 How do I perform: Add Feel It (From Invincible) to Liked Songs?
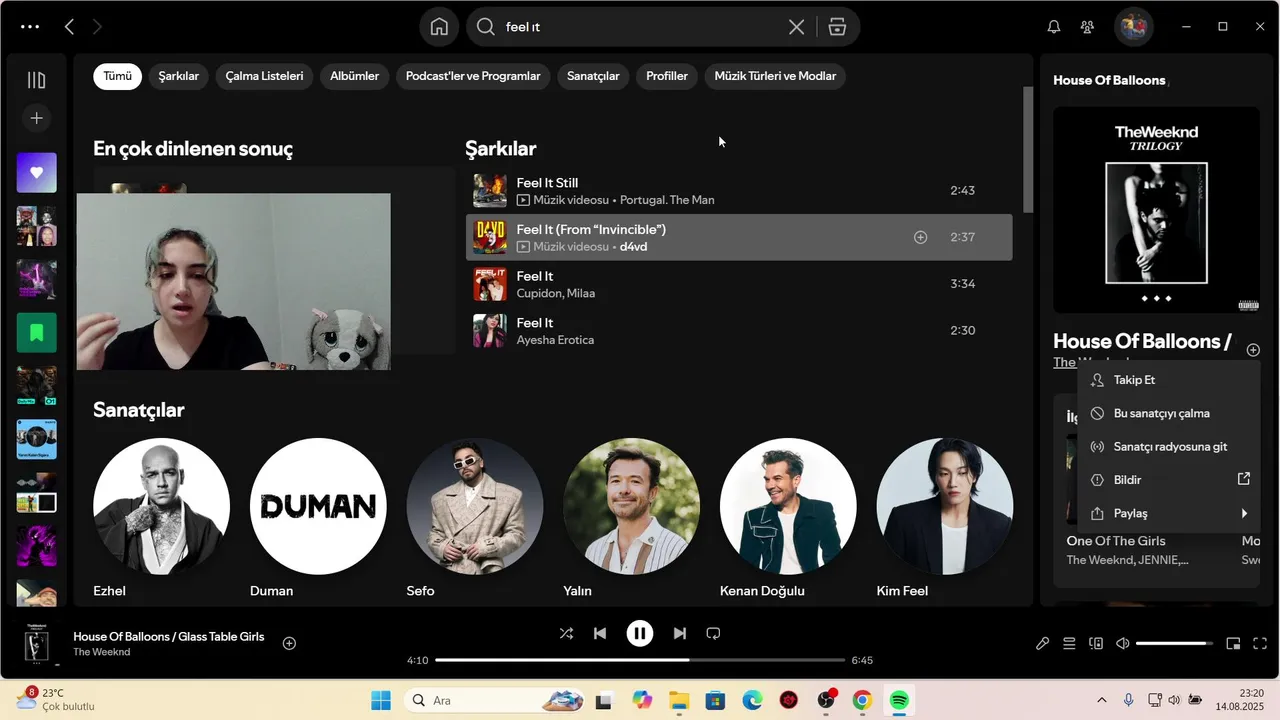click(x=920, y=237)
